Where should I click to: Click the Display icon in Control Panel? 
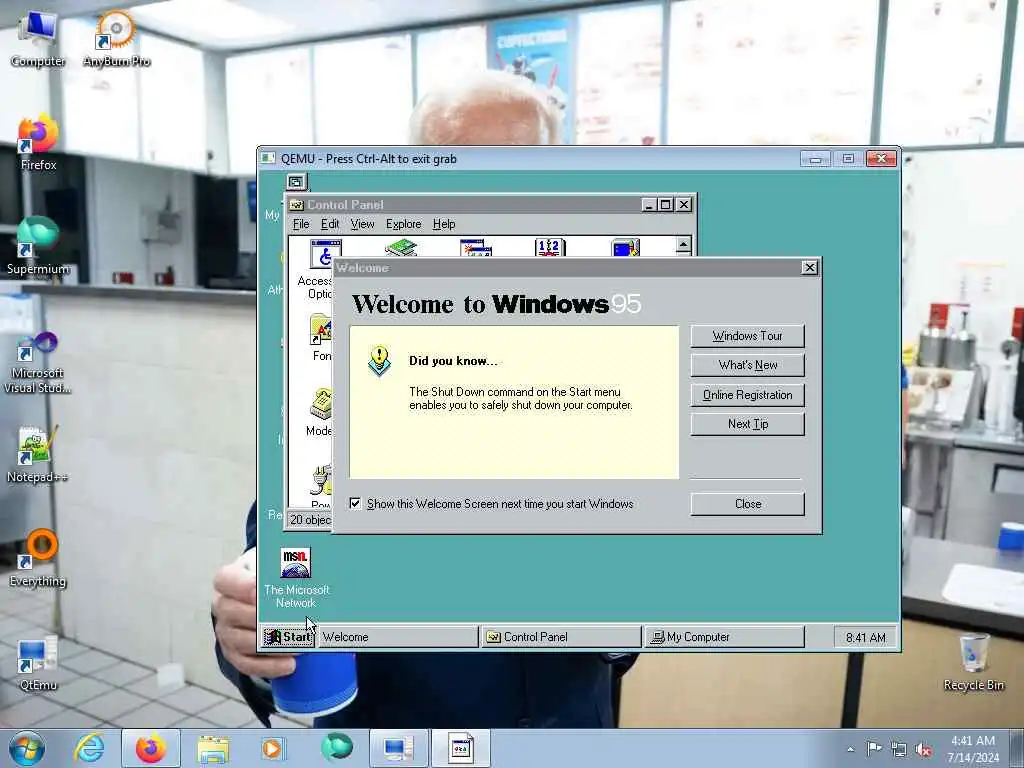[x=625, y=248]
